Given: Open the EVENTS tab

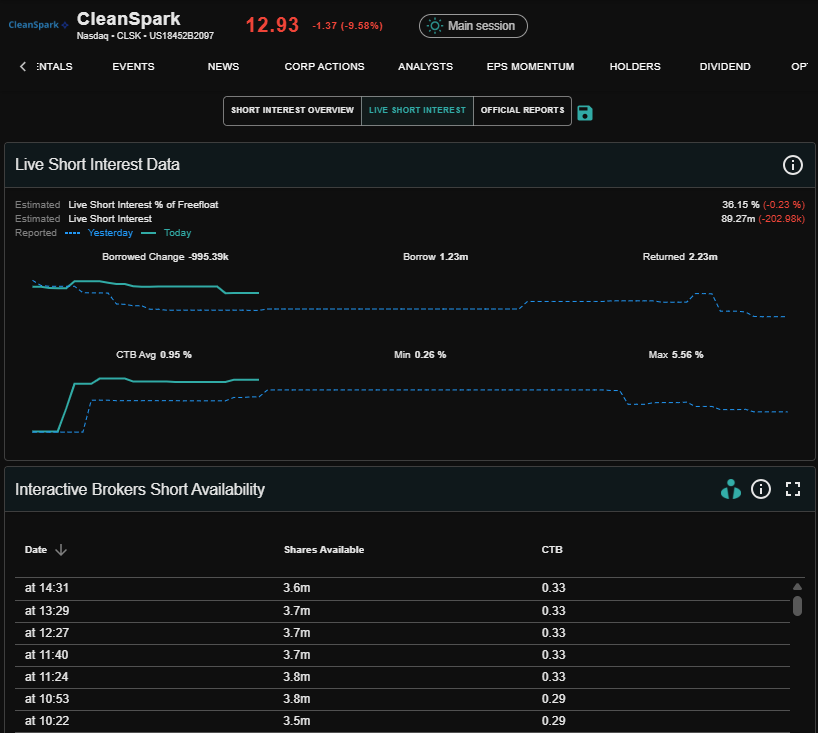Looking at the screenshot, I should pyautogui.click(x=134, y=67).
